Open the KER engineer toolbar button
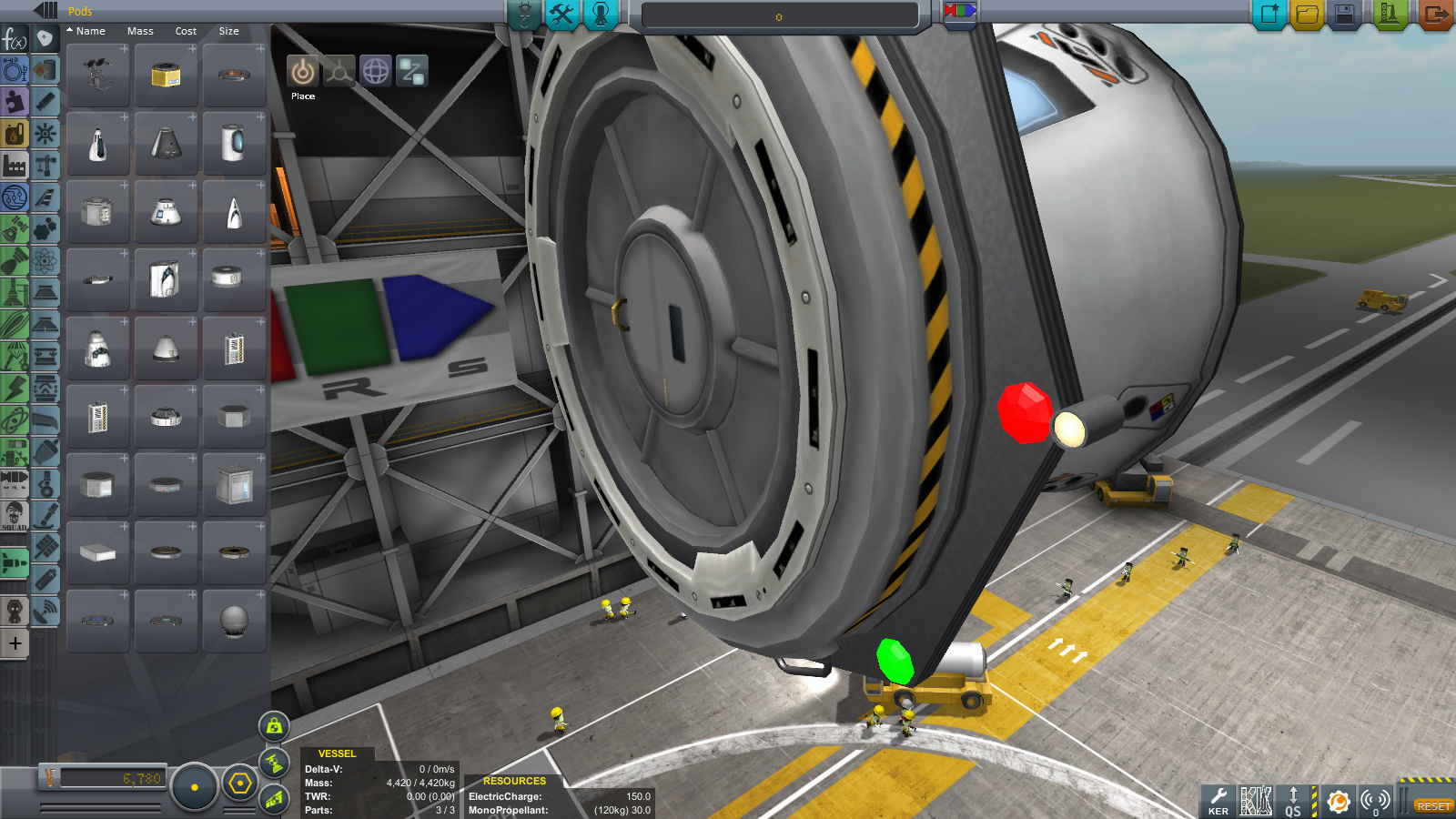The width and height of the screenshot is (1456, 819). tap(1218, 801)
